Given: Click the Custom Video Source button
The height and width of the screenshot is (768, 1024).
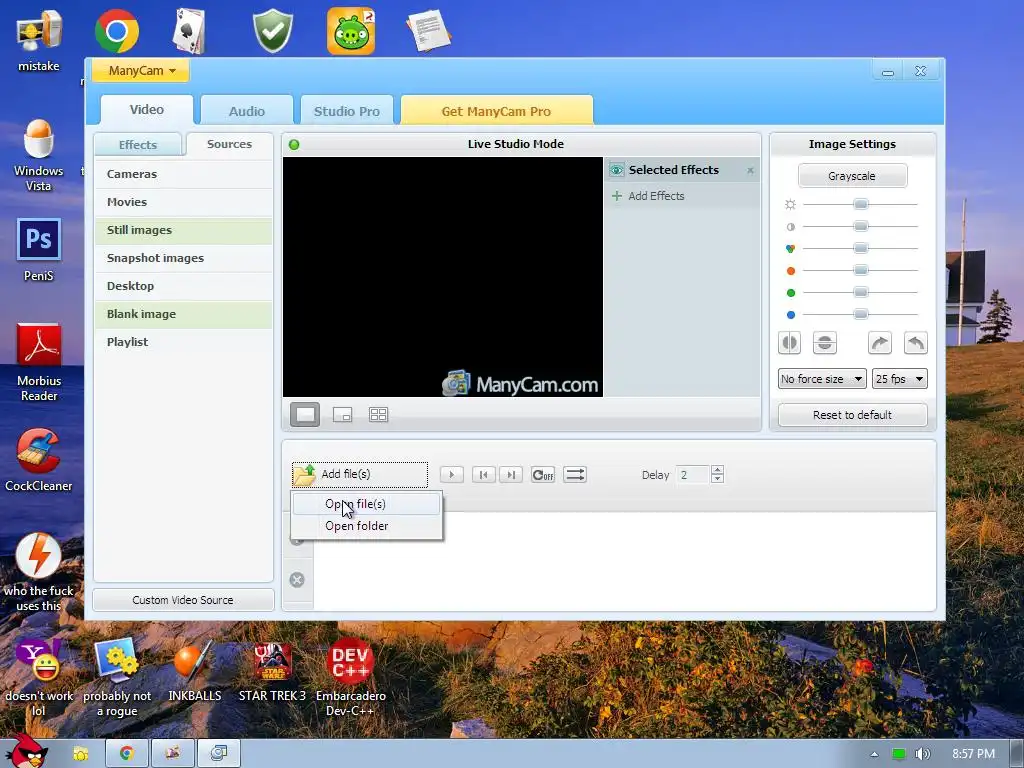Looking at the screenshot, I should tap(183, 600).
